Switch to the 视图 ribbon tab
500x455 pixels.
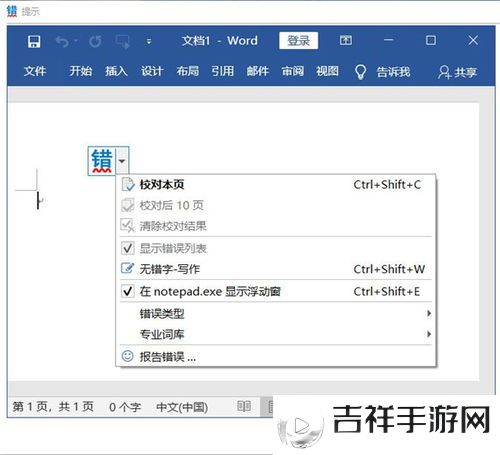pyautogui.click(x=327, y=71)
